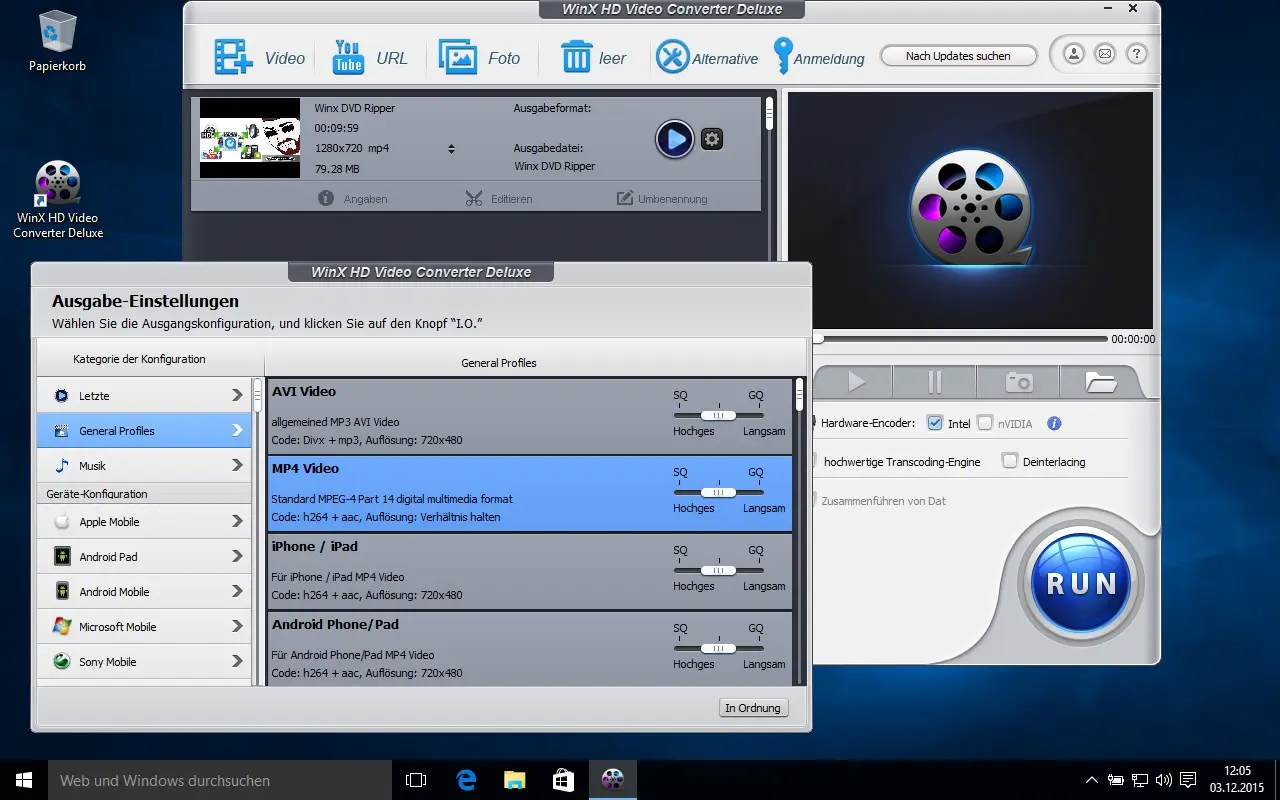Screen dimensions: 1280x800
Task: Click the volume icon in system tray
Action: [x=1163, y=780]
